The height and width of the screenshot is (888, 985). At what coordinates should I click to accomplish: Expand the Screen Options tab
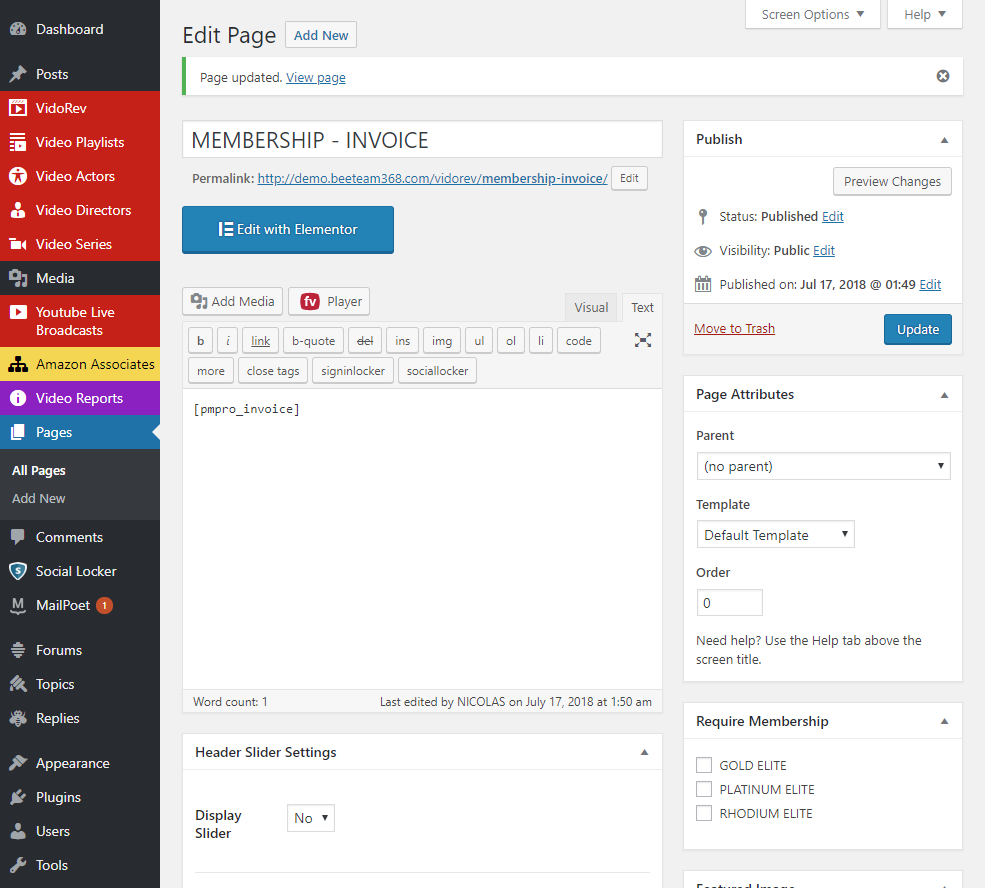point(812,15)
